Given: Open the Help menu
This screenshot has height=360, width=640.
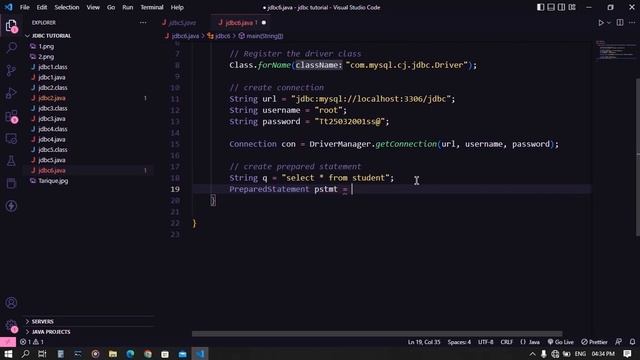Looking at the screenshot, I should [x=177, y=7].
